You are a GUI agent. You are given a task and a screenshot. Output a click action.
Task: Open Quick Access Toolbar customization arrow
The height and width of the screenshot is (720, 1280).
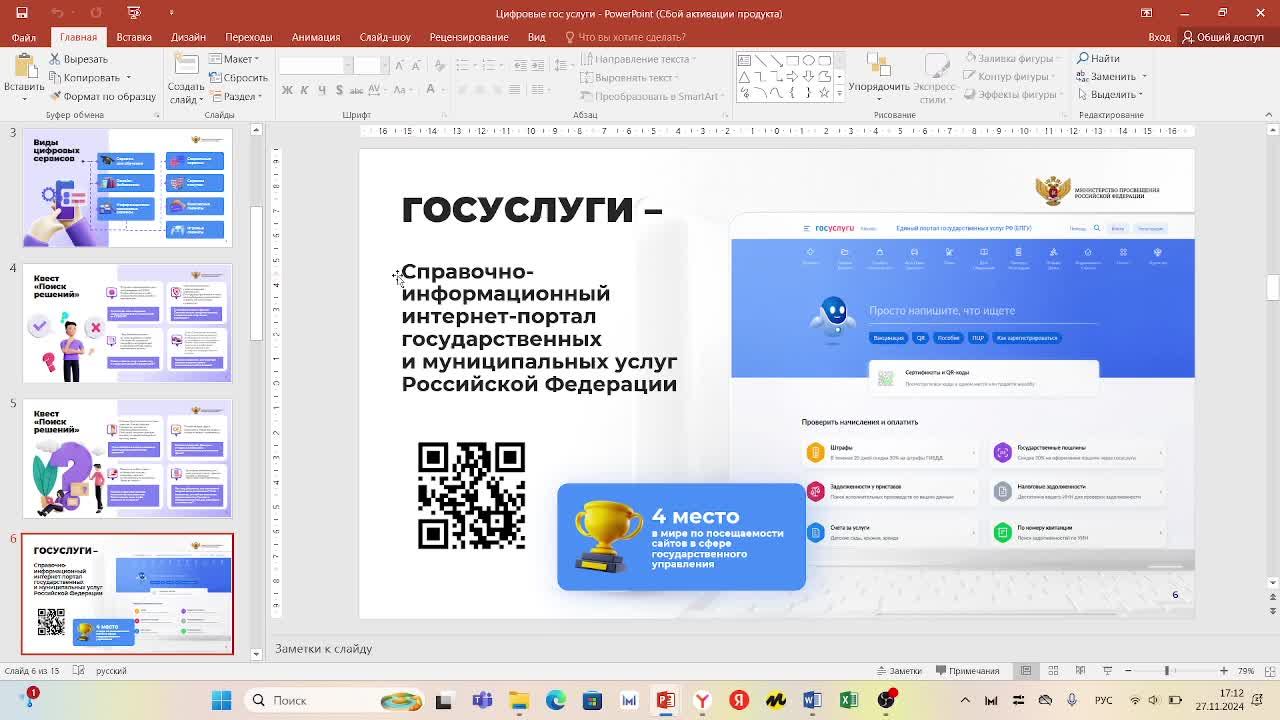171,13
